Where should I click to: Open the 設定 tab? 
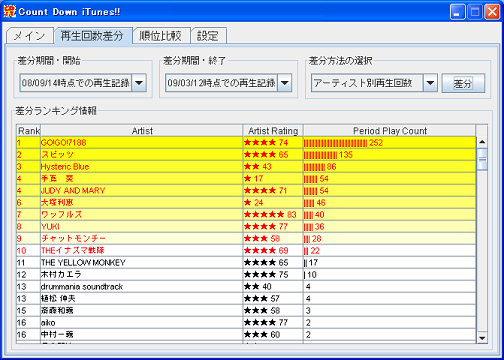(x=209, y=36)
